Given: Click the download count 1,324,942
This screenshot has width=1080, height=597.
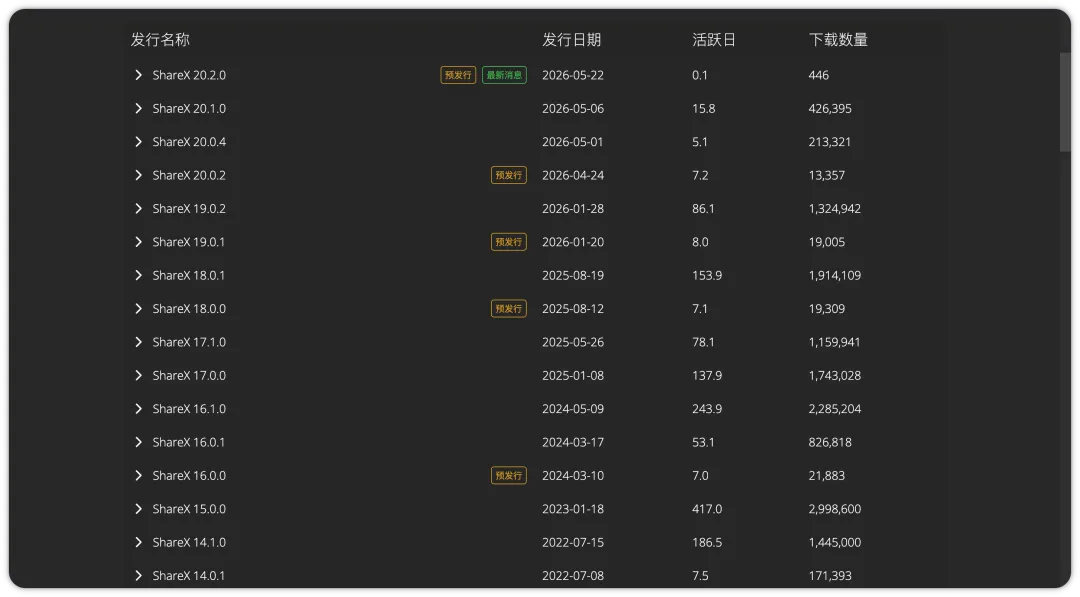Looking at the screenshot, I should pyautogui.click(x=835, y=209).
